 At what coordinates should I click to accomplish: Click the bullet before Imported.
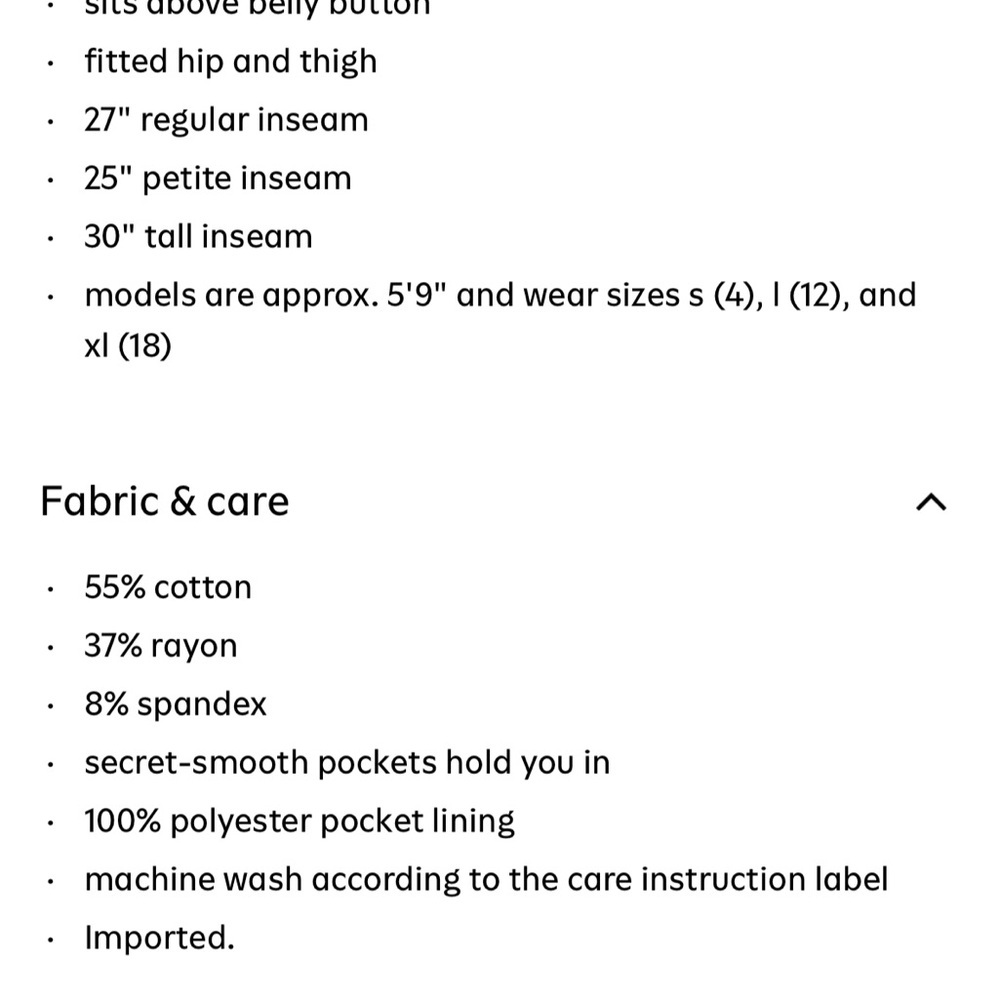click(x=50, y=939)
